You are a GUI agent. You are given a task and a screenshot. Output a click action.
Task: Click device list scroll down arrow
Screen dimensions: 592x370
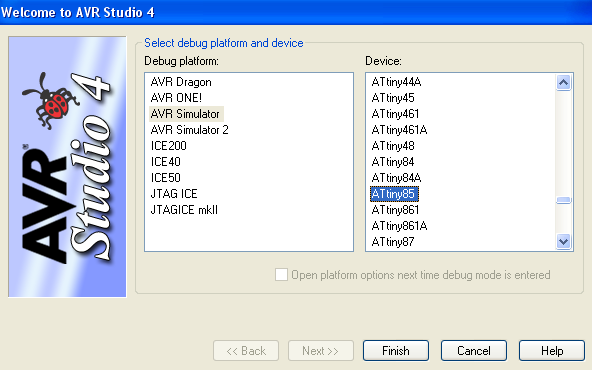[x=563, y=241]
